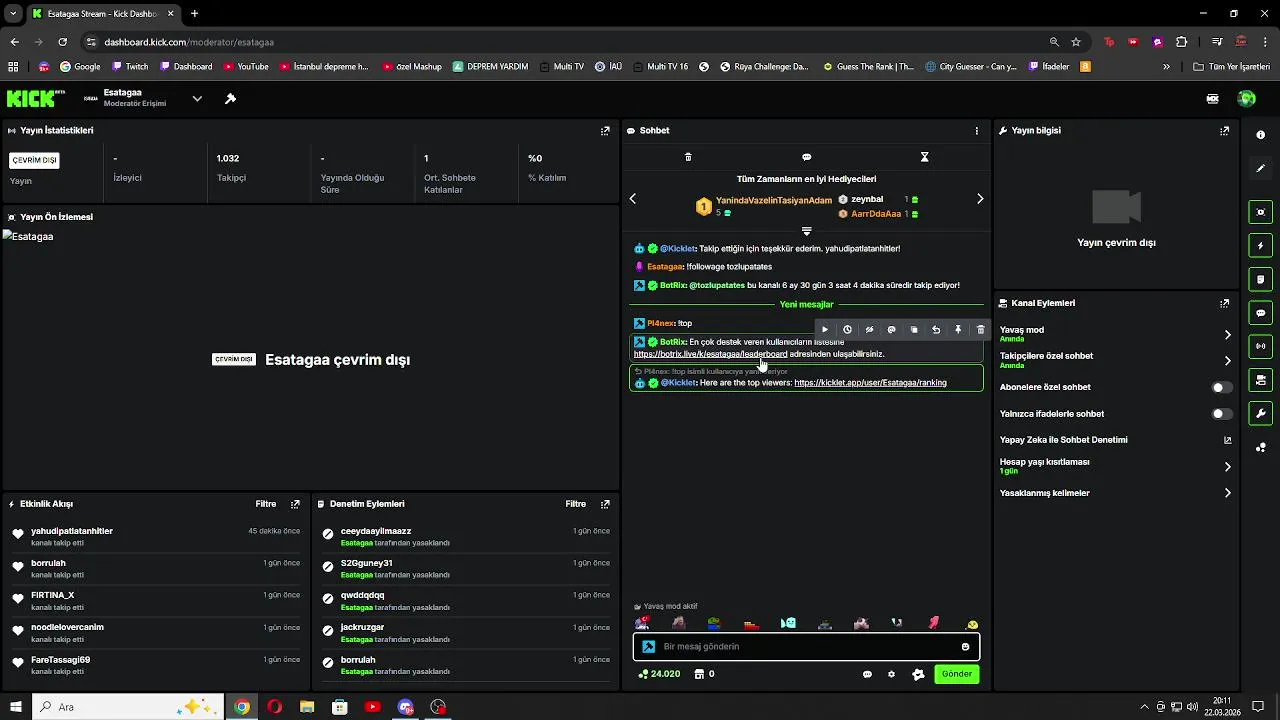Screen dimensions: 1280x720
Task: Click the shop icon beside 0
Action: click(x=700, y=674)
